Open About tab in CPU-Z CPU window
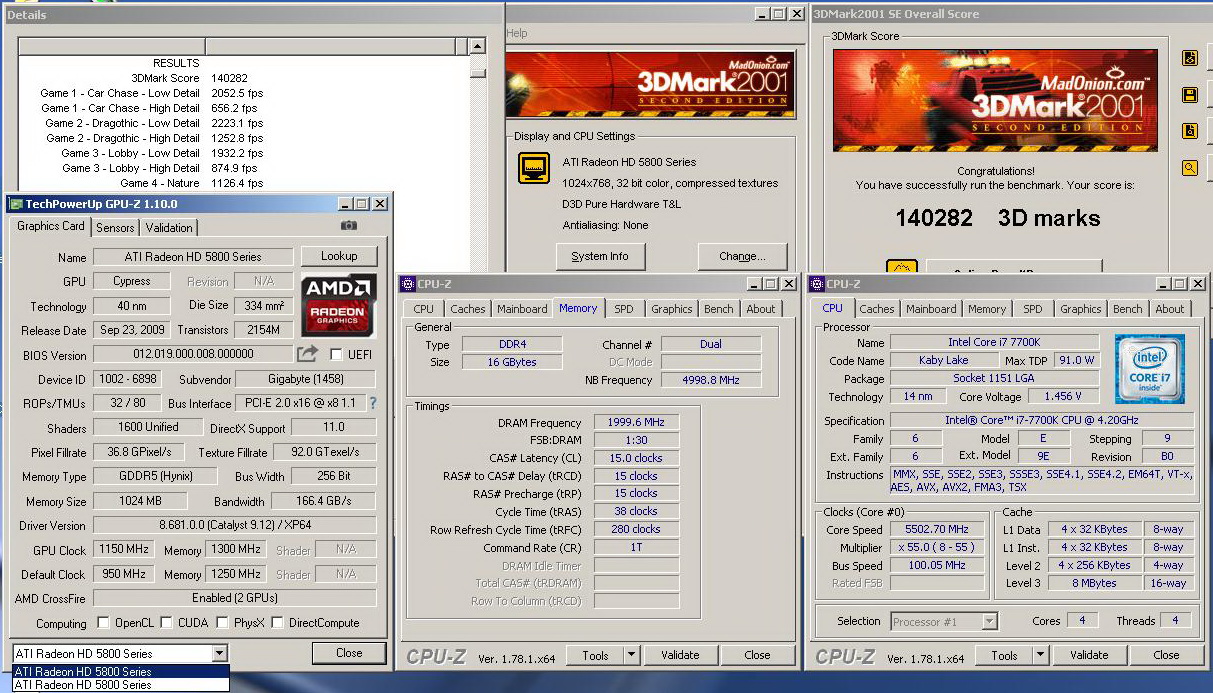This screenshot has height=693, width=1213. (x=1170, y=309)
